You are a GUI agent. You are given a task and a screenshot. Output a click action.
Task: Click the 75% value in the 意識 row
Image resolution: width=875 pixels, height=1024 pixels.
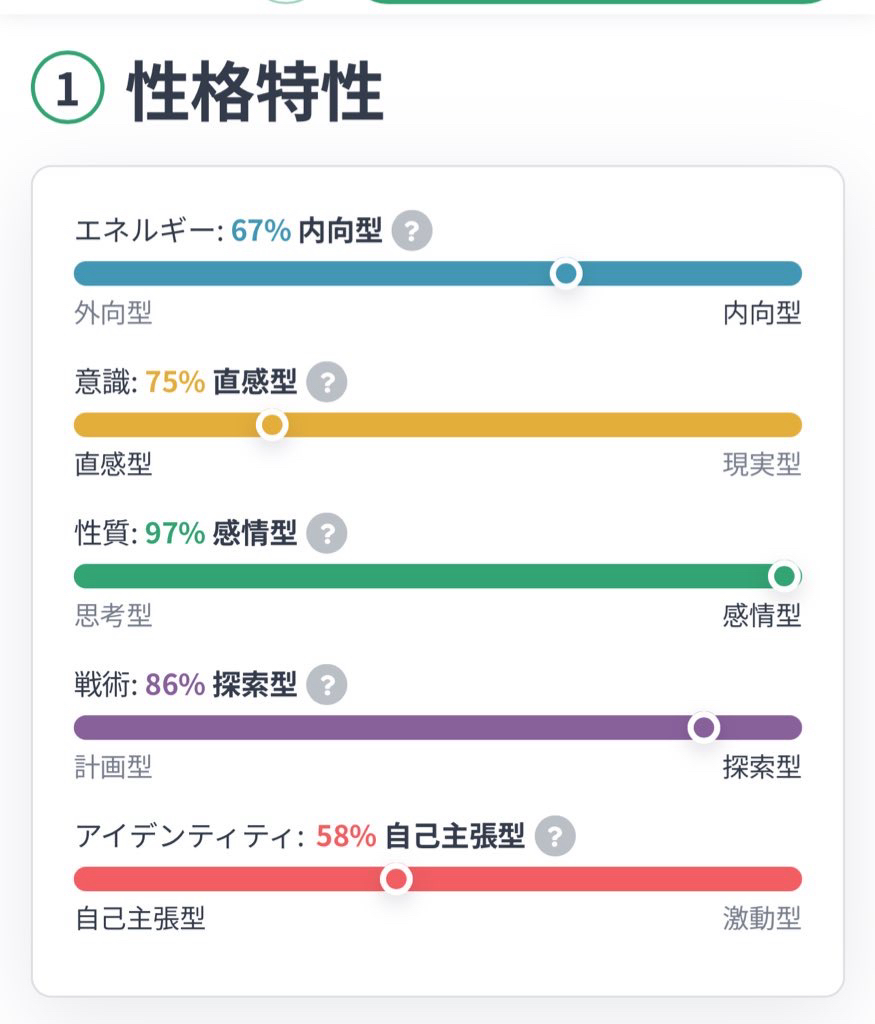[x=175, y=383]
